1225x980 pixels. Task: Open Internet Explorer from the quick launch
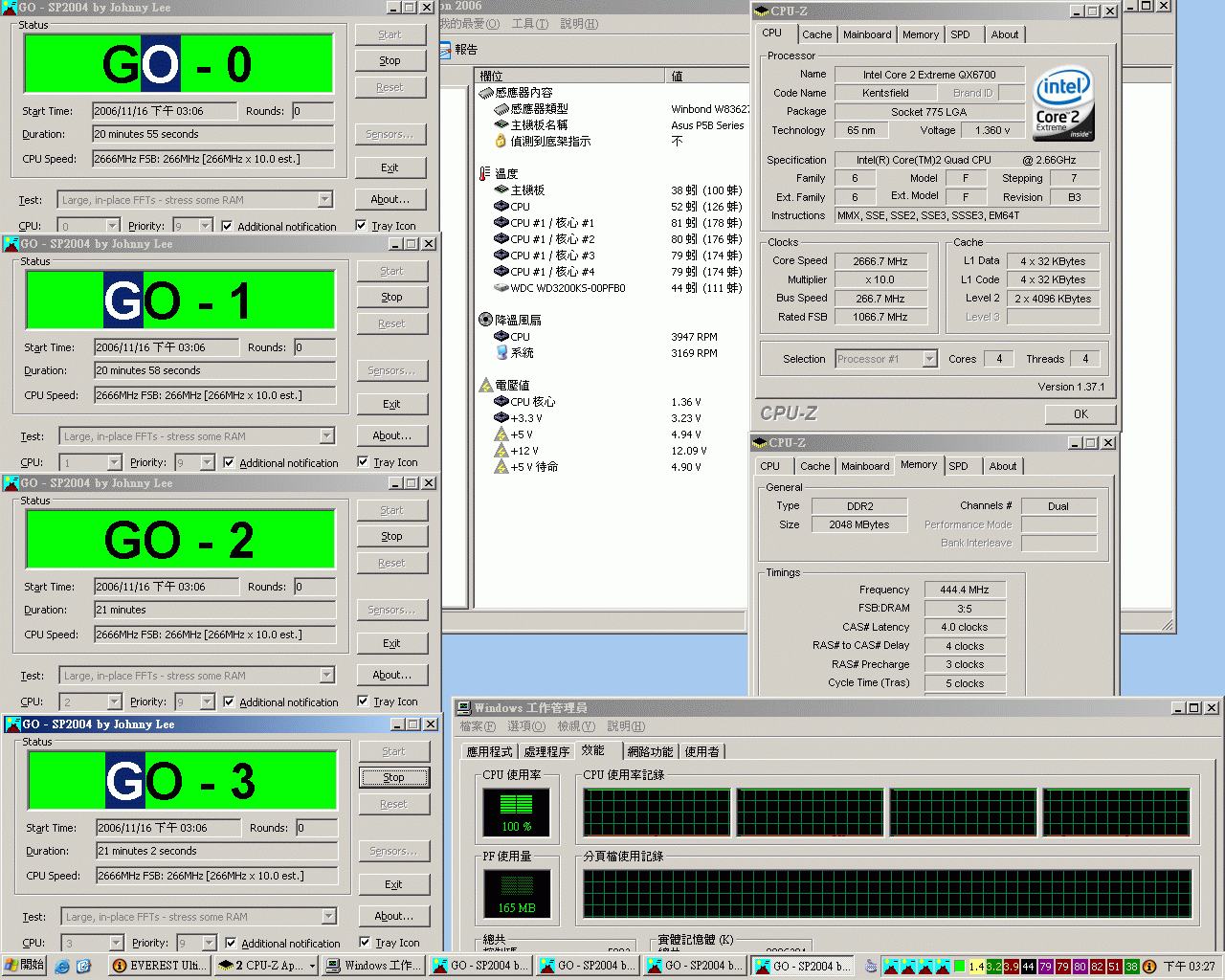click(x=62, y=967)
